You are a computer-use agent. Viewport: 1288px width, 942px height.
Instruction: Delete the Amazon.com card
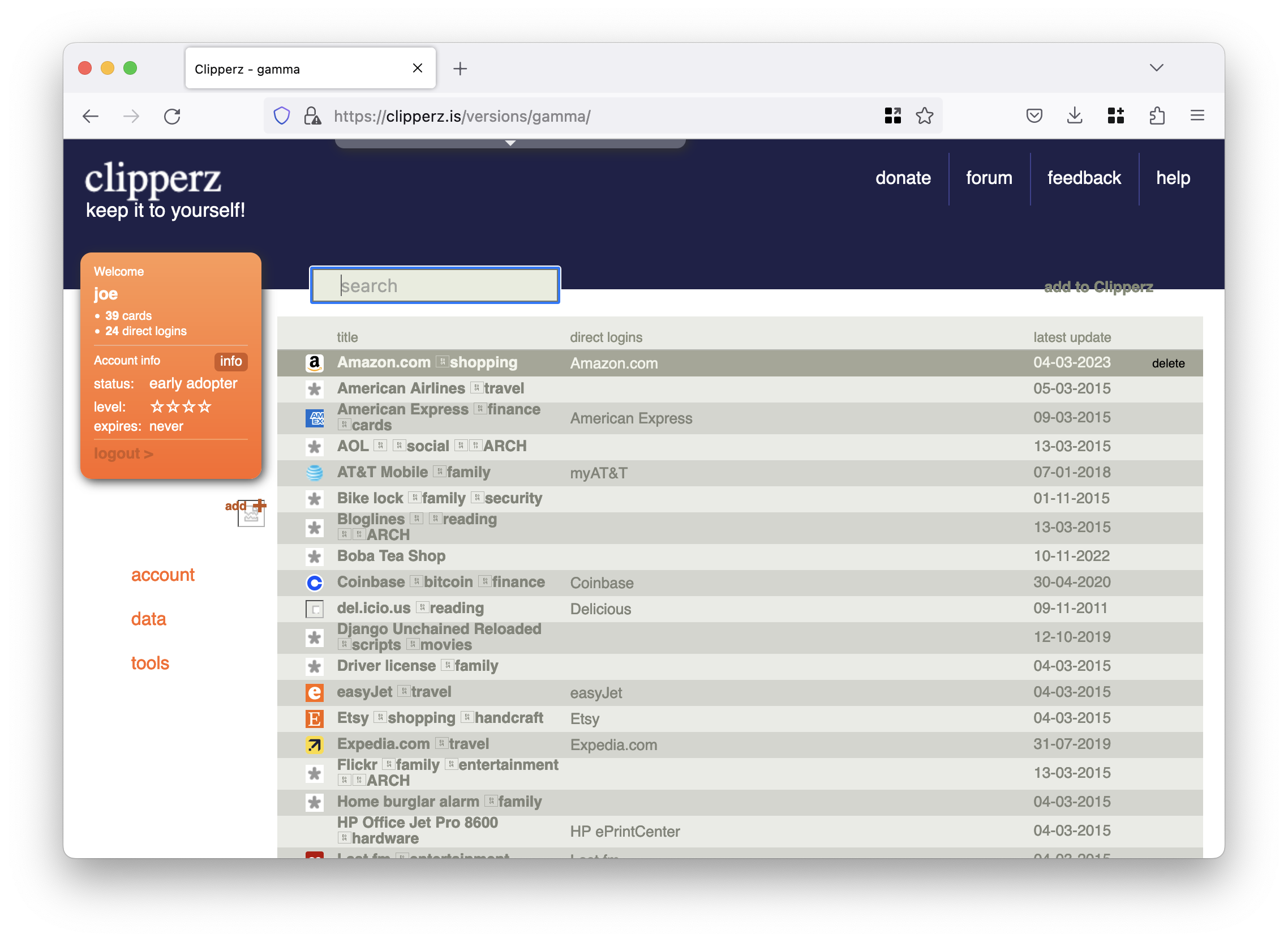(x=1168, y=363)
